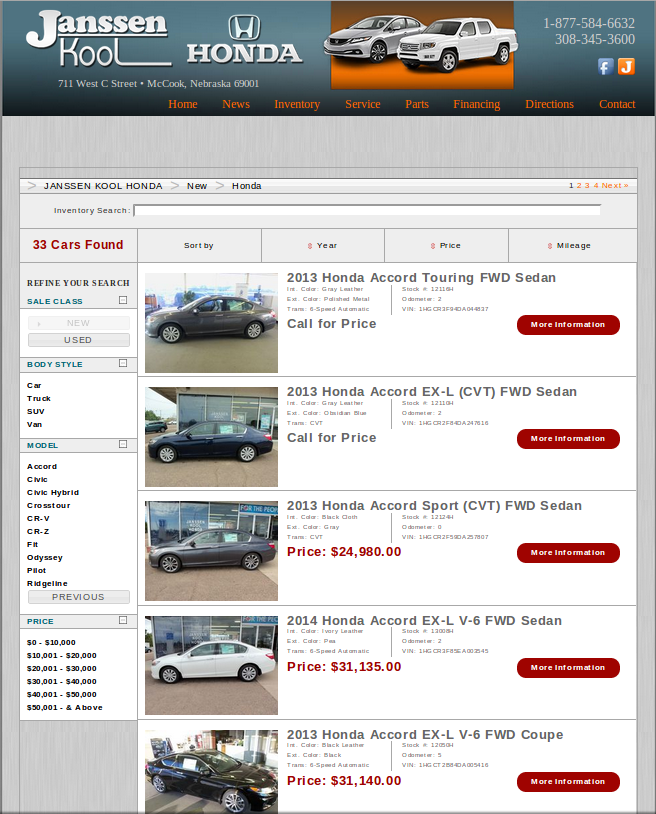Select the USED sale class button
This screenshot has width=656, height=814.
point(78,340)
